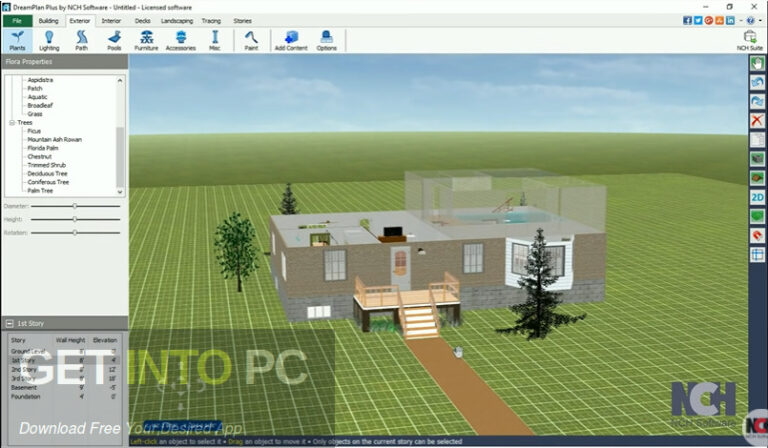Click the LinkedIn share icon

730,21
